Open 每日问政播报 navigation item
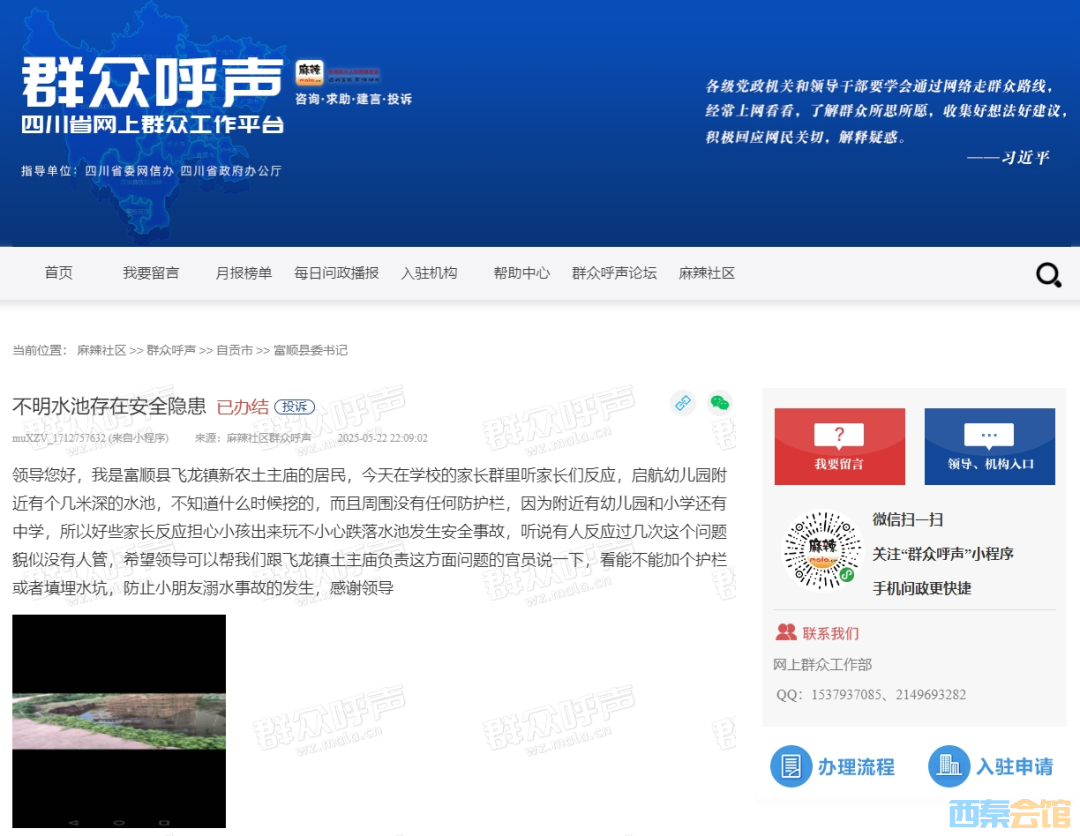The image size is (1080, 836). pos(337,273)
